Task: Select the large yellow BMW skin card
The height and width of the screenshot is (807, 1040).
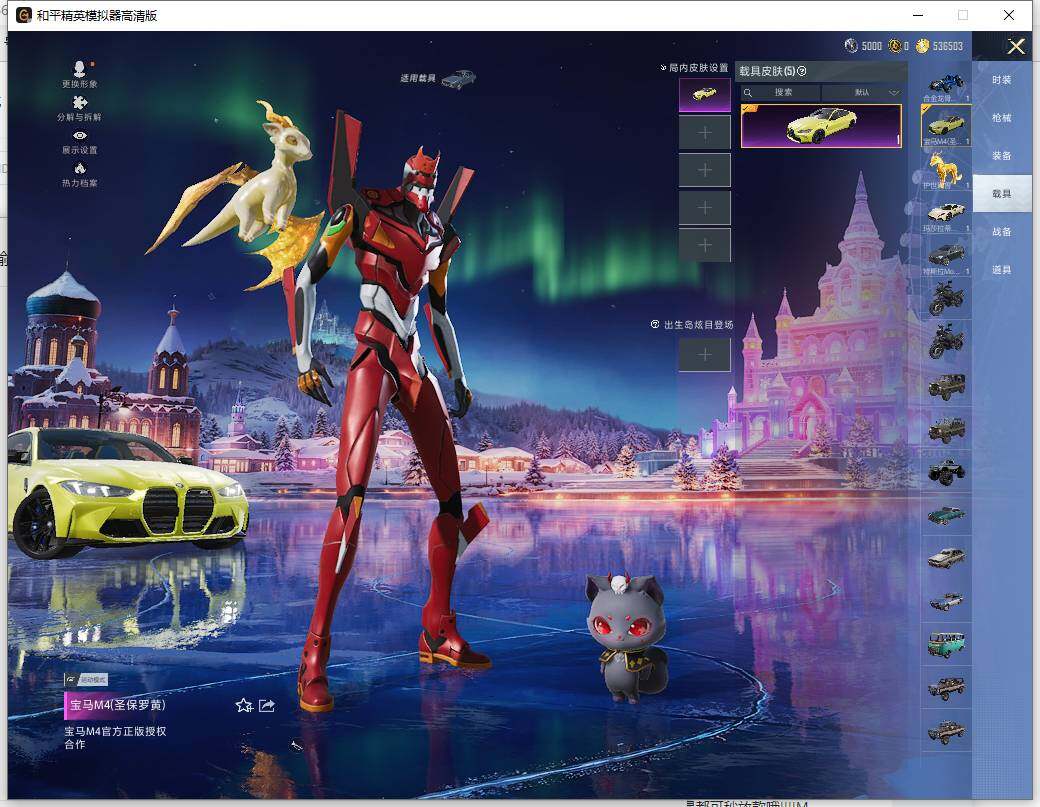Action: coord(821,125)
